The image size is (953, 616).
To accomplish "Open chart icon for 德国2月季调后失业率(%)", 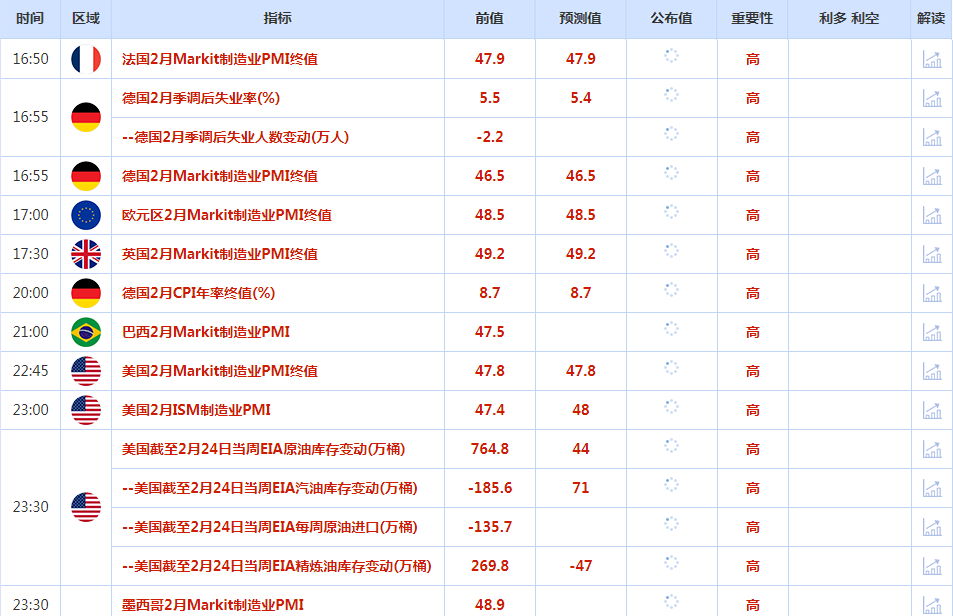I will tap(932, 98).
